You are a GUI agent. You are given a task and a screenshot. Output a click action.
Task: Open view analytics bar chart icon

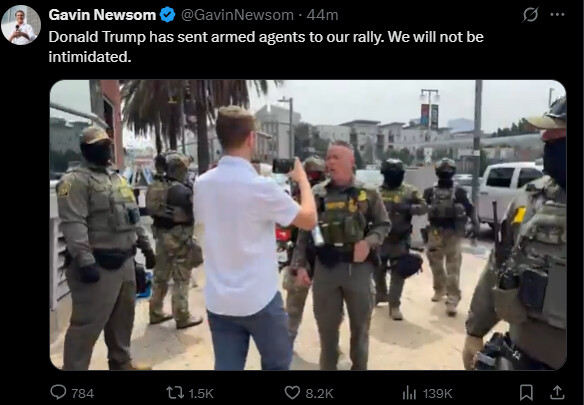[409, 393]
